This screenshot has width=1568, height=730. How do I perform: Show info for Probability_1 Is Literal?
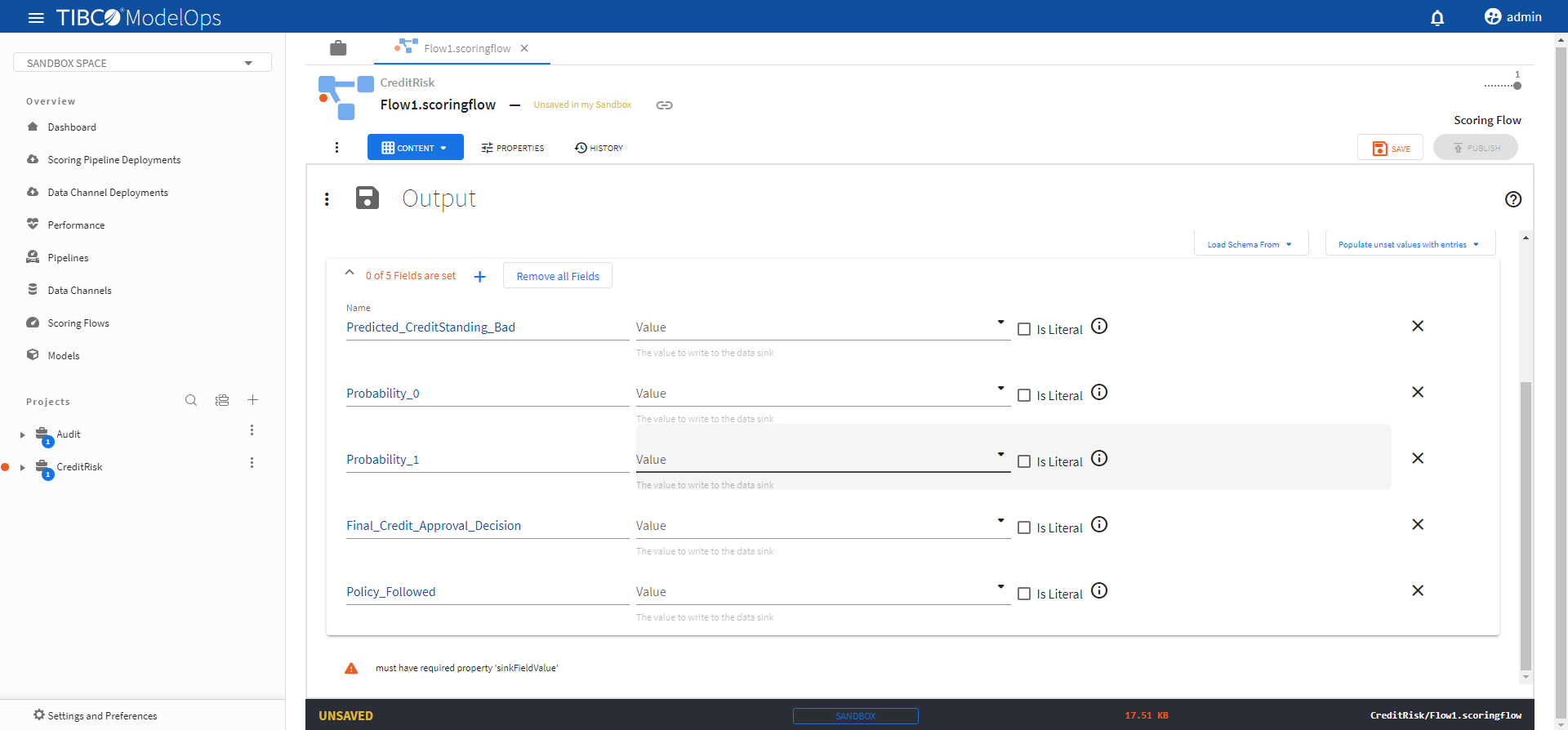coord(1099,458)
